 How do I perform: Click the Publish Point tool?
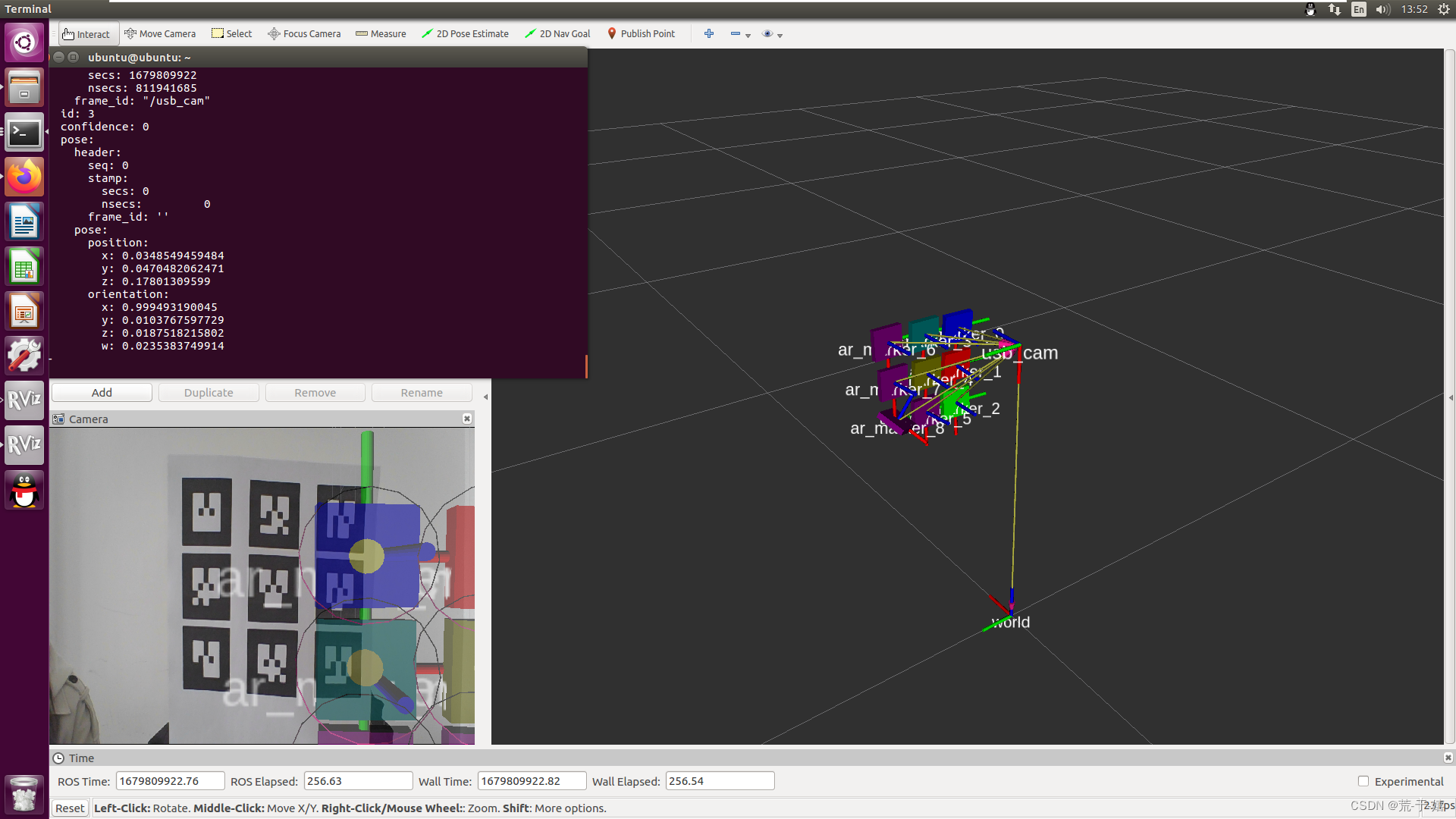pos(640,33)
